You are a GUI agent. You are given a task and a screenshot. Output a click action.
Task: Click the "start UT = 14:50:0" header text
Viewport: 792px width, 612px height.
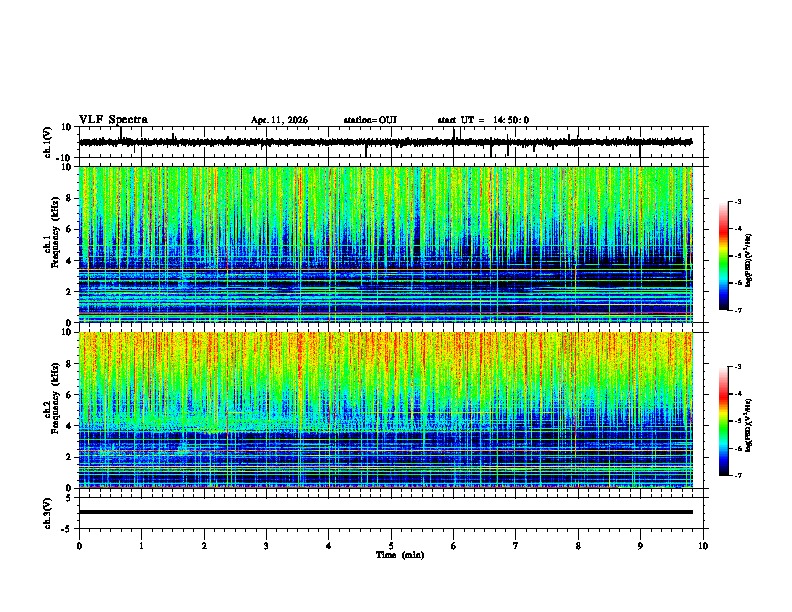click(483, 120)
